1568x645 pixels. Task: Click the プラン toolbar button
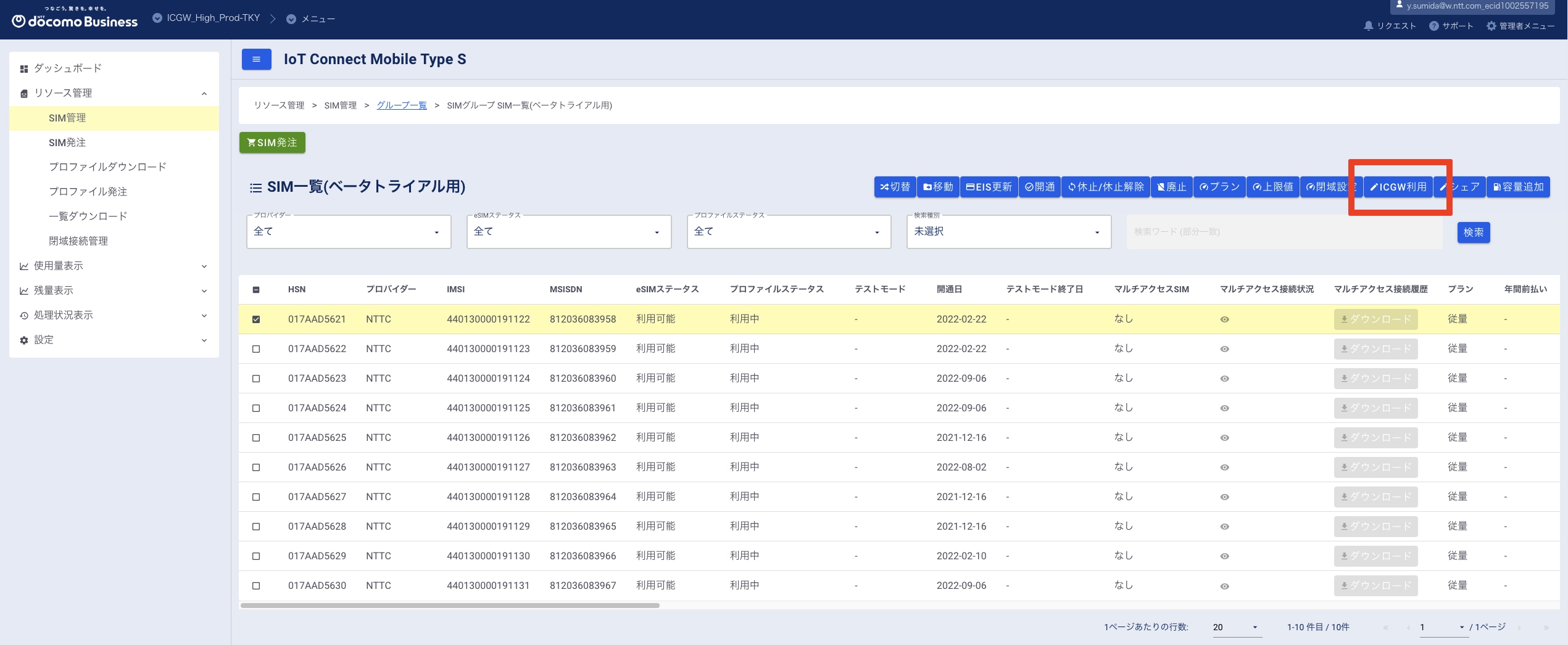1219,187
